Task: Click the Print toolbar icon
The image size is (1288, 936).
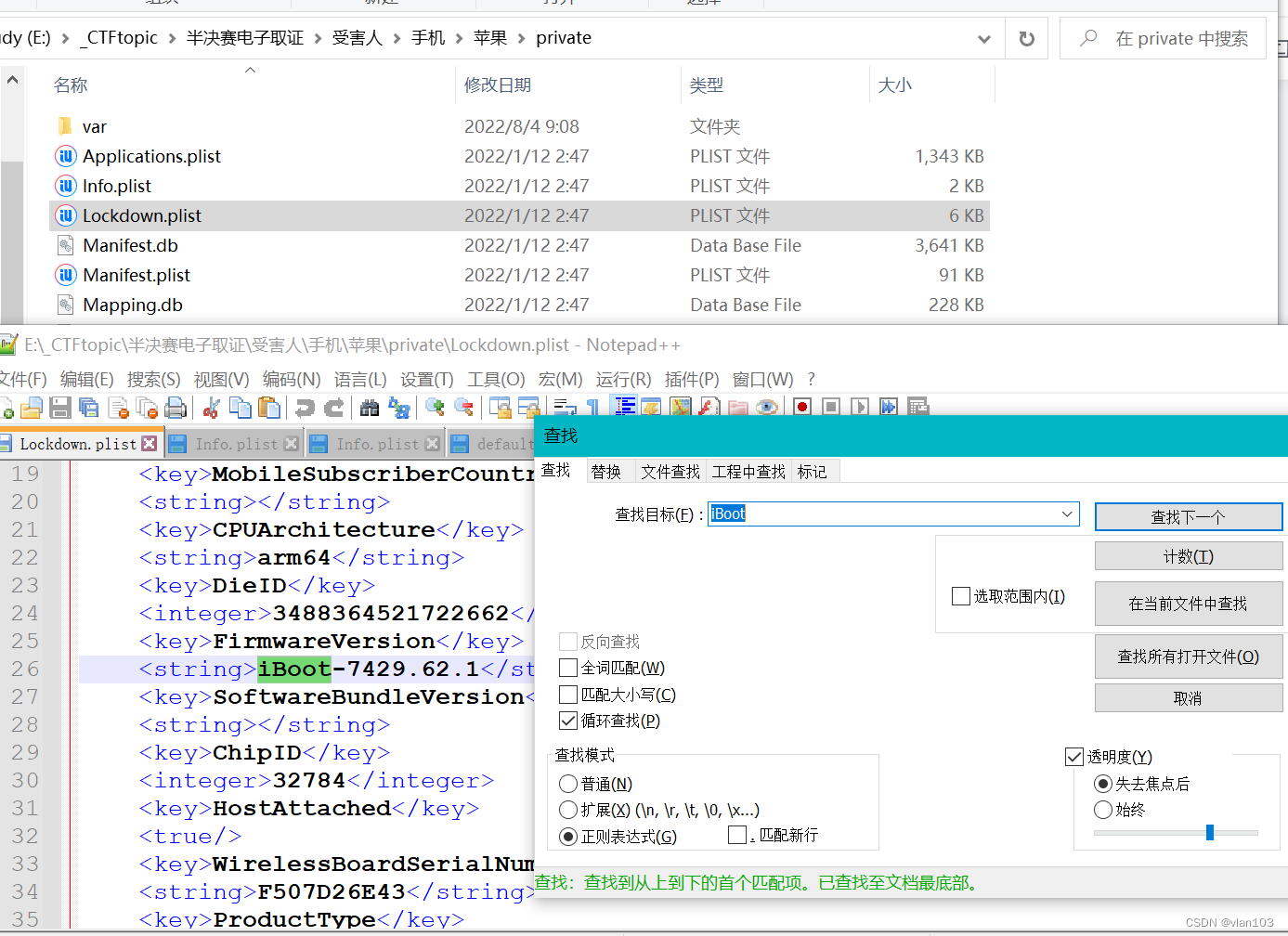Action: (176, 408)
